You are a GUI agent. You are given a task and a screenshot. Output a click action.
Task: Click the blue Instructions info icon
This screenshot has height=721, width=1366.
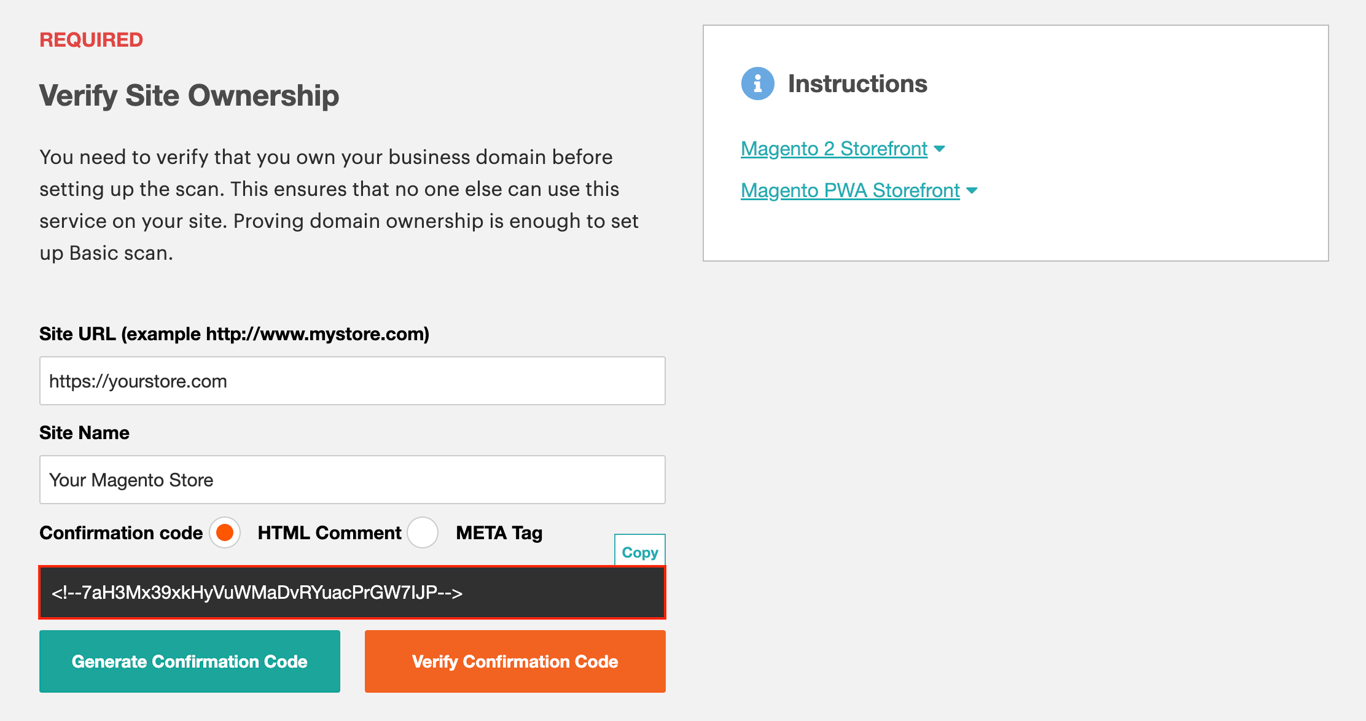[x=758, y=84]
